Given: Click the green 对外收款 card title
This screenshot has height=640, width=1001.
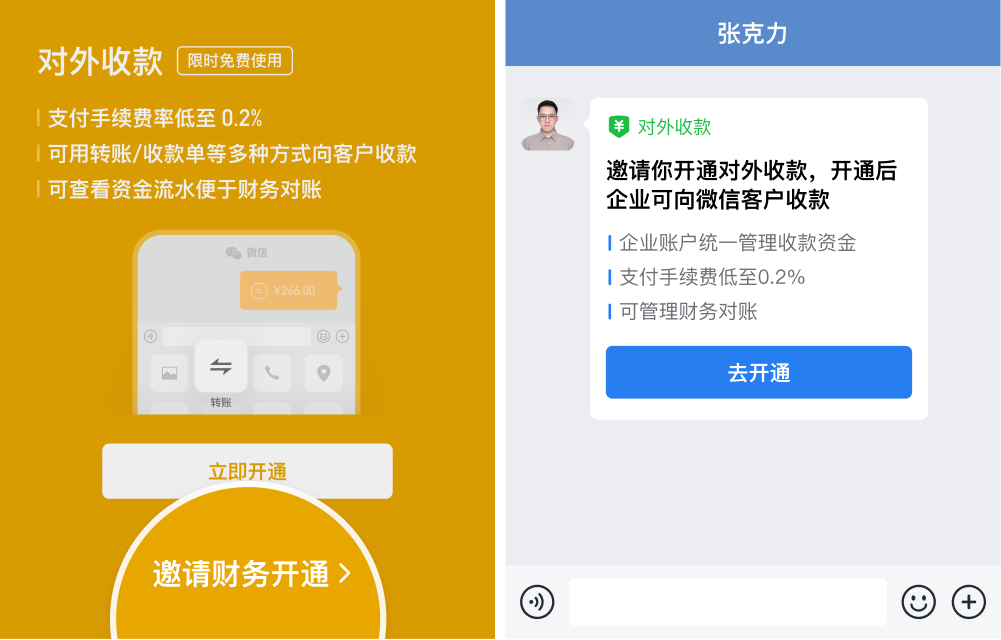Looking at the screenshot, I should (674, 126).
